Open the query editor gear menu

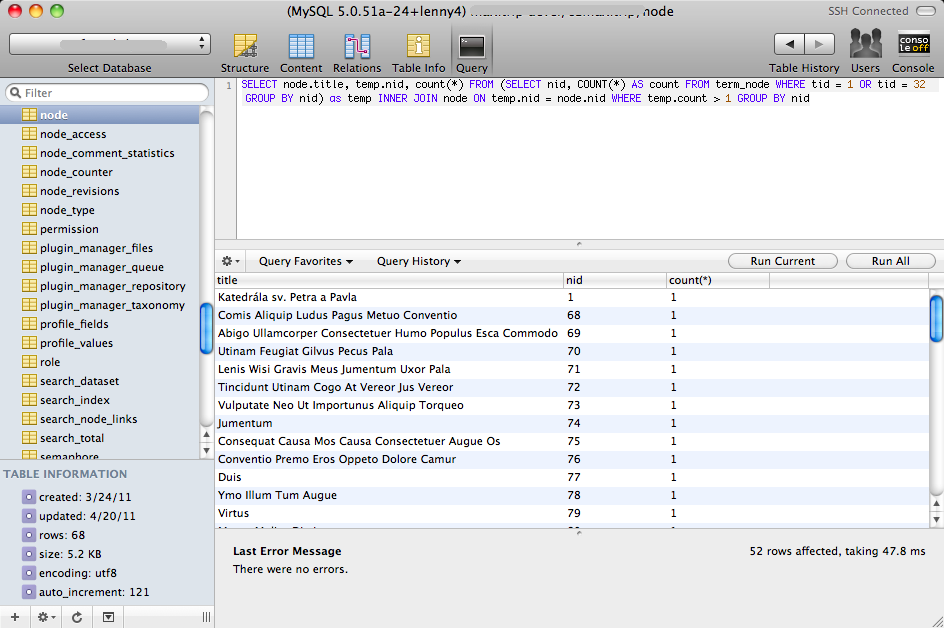click(230, 261)
